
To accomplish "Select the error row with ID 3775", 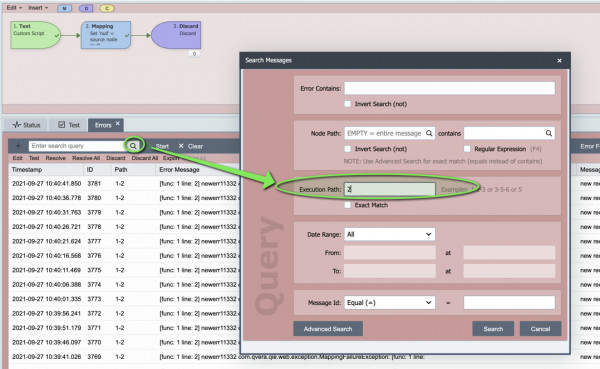I will click(124, 270).
